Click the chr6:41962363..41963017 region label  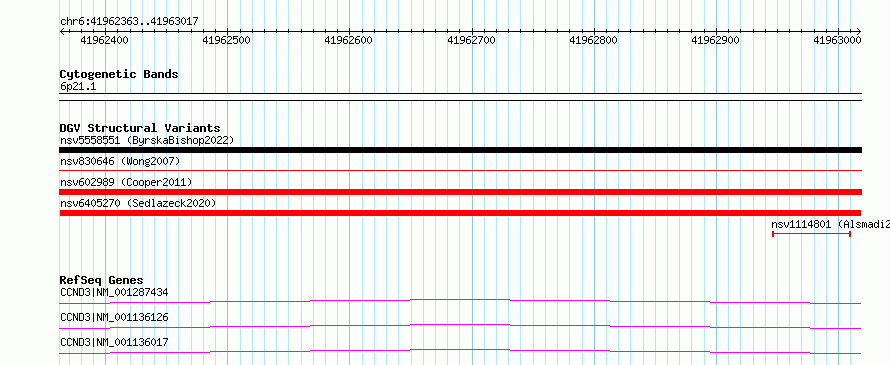click(x=129, y=22)
